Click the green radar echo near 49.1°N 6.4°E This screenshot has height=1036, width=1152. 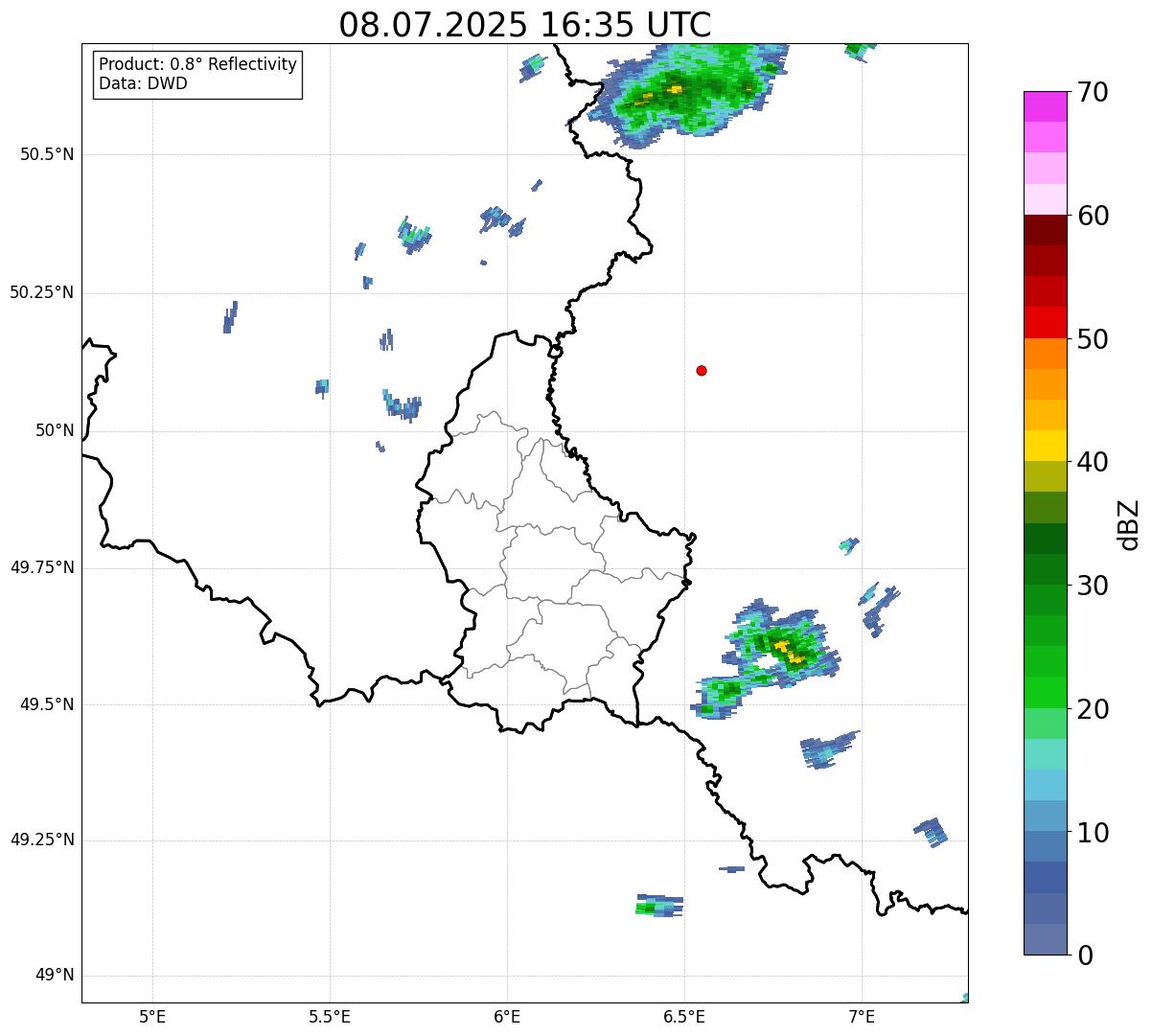click(659, 906)
